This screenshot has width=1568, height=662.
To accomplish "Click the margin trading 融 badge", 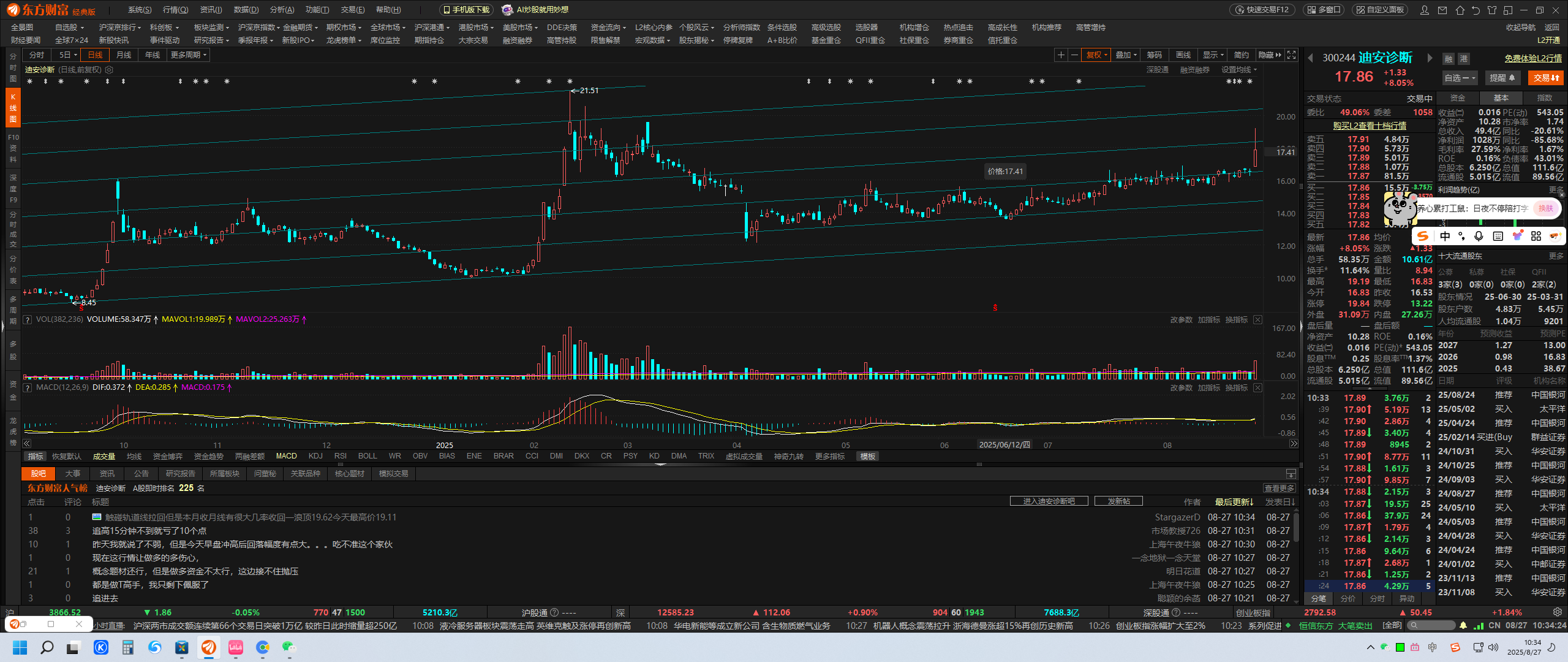I will (1449, 59).
